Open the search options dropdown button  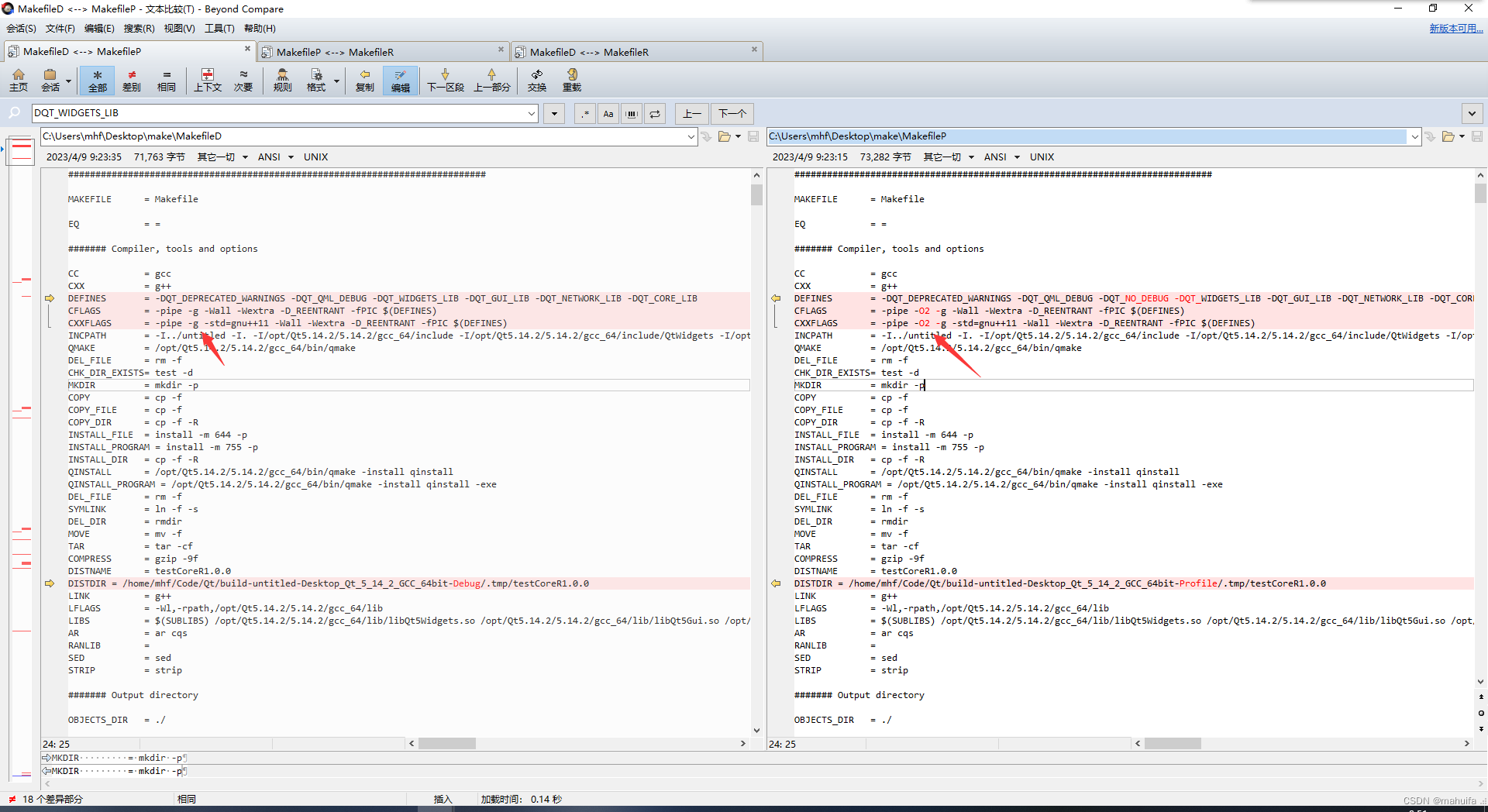554,114
